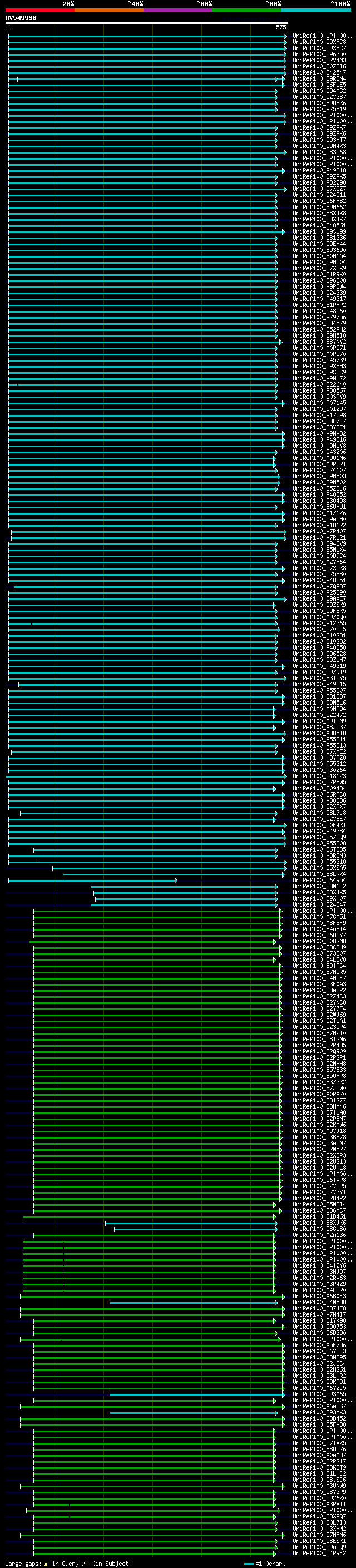Image resolution: width=356 pixels, height=1568 pixels.
Task: Select hit label UniRef100_O24347
Action: click(x=319, y=904)
